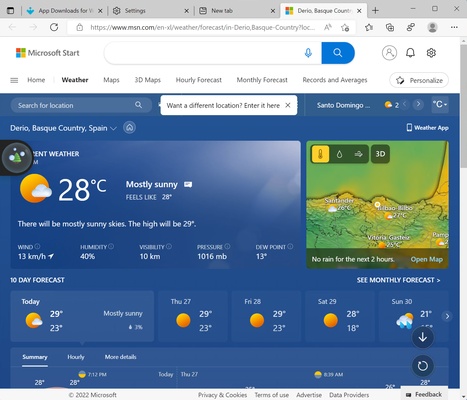Click SEE MONTHLY FORECAST link
Viewport: 467px width, 400px height.
[398, 280]
